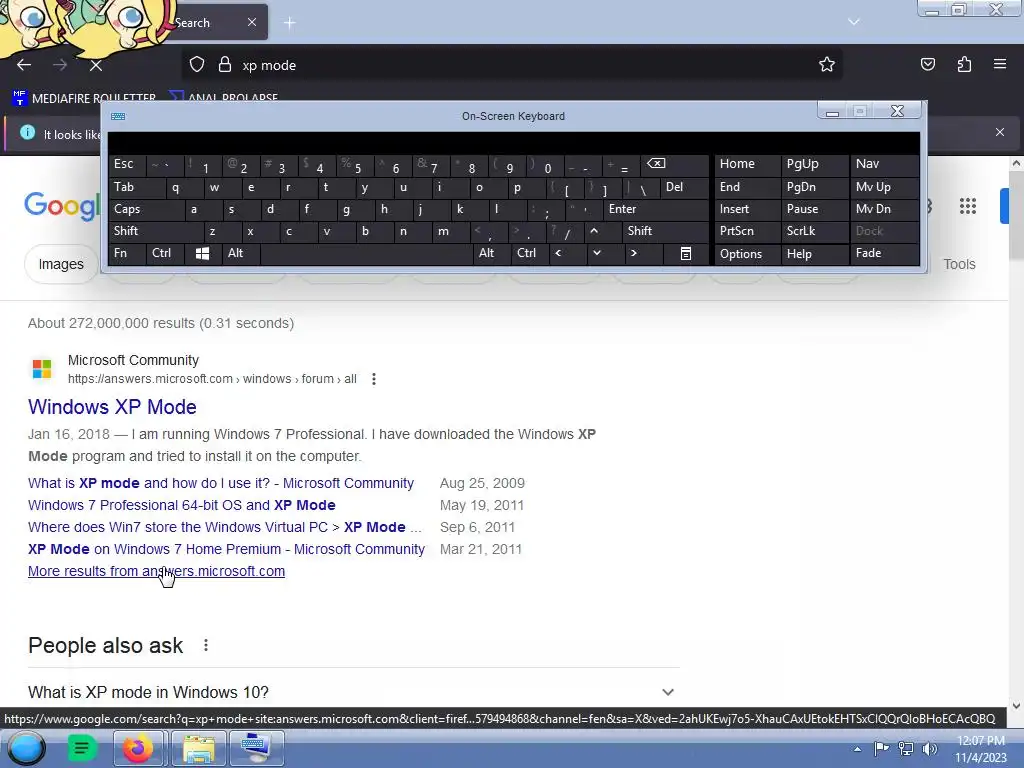Screen dimensions: 1024x768
Task: Open the Windows Start orb
Action: tap(26, 748)
